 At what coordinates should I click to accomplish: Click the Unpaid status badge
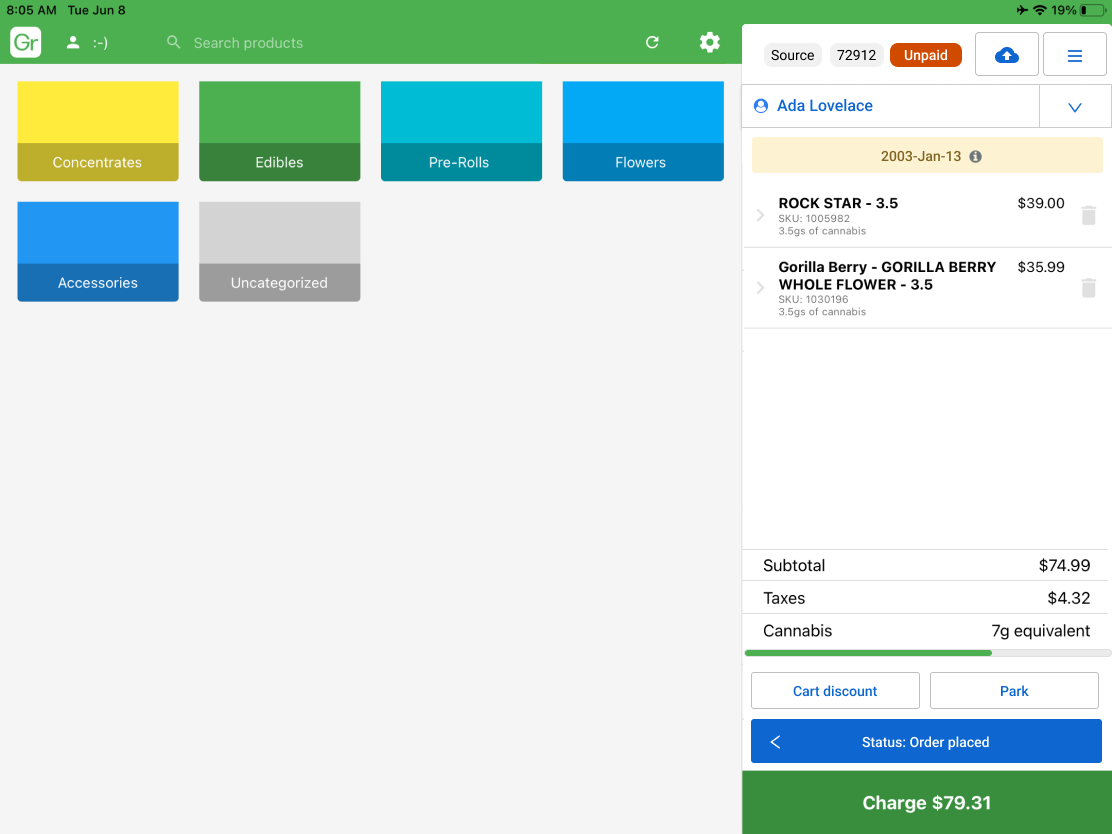[x=925, y=55]
